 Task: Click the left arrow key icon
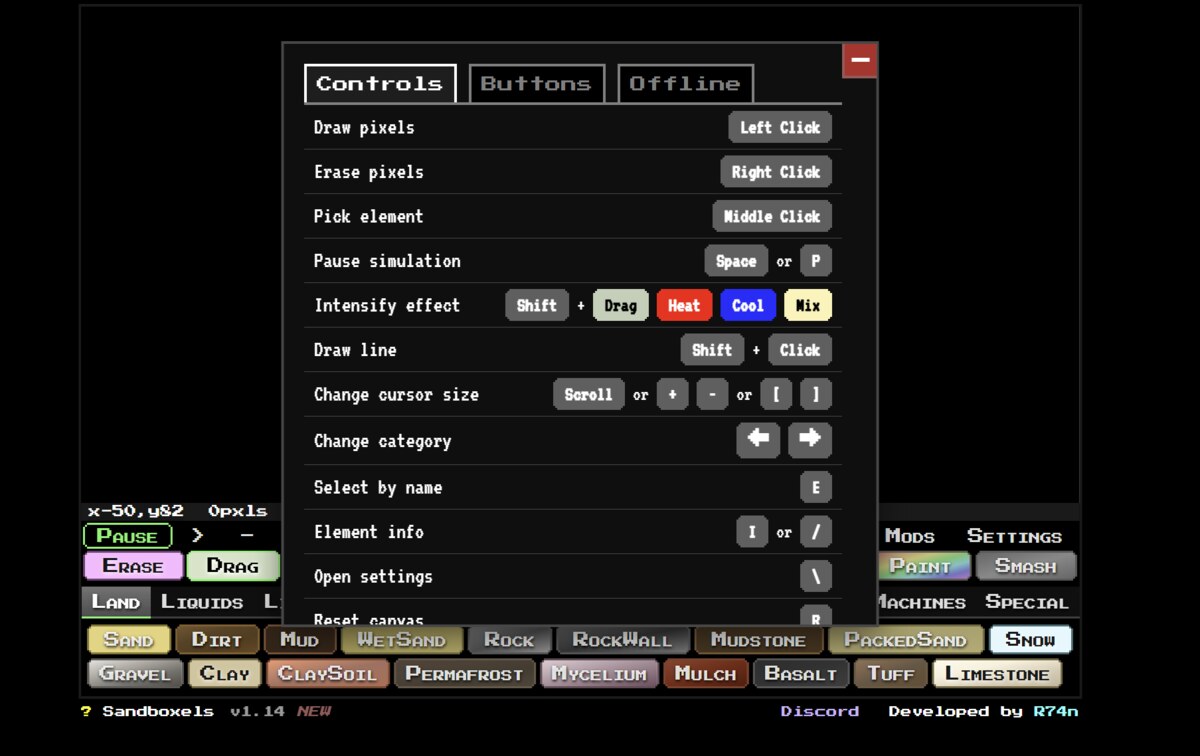[758, 439]
